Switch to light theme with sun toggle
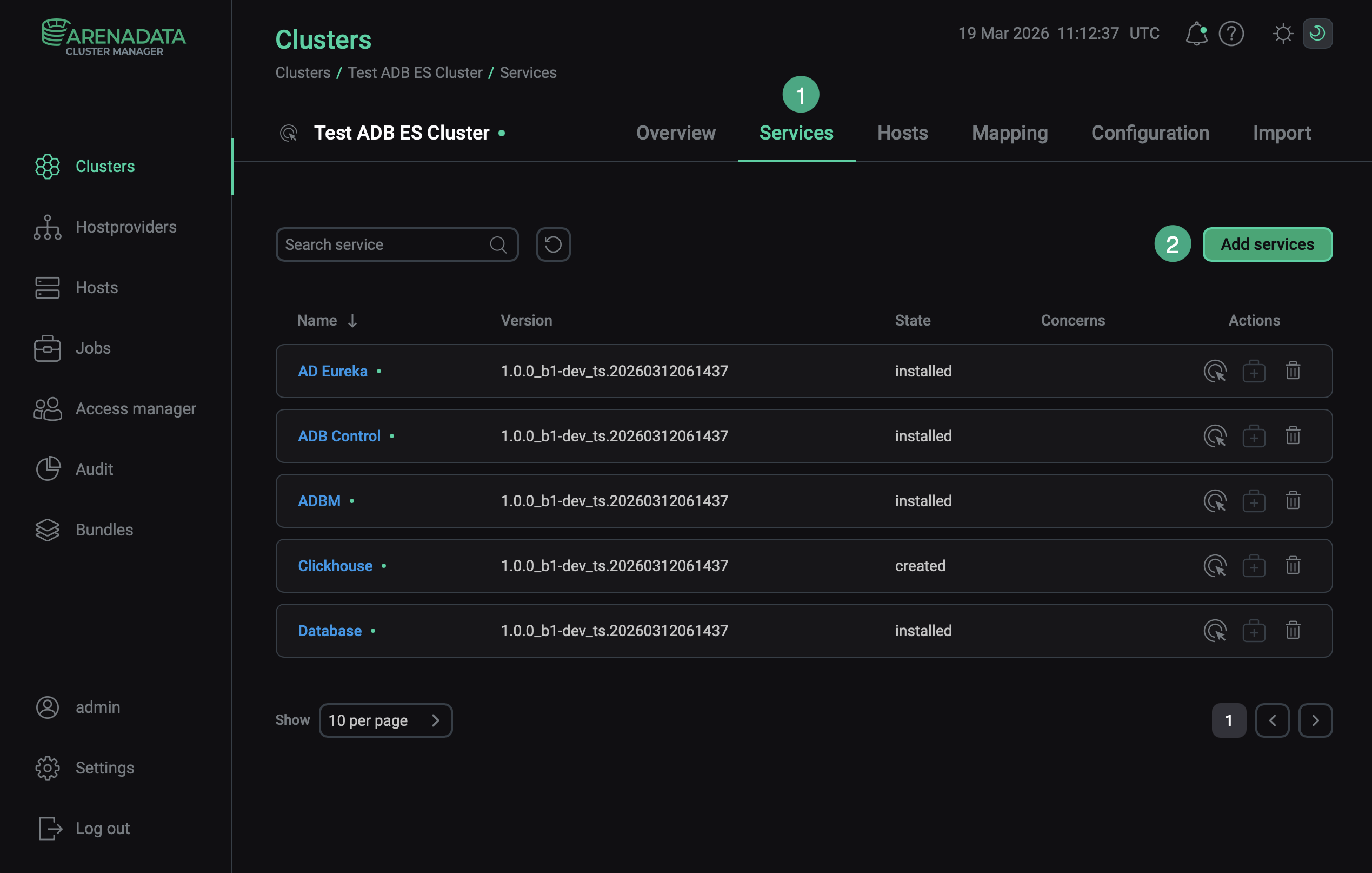Viewport: 1372px width, 873px height. click(x=1283, y=34)
